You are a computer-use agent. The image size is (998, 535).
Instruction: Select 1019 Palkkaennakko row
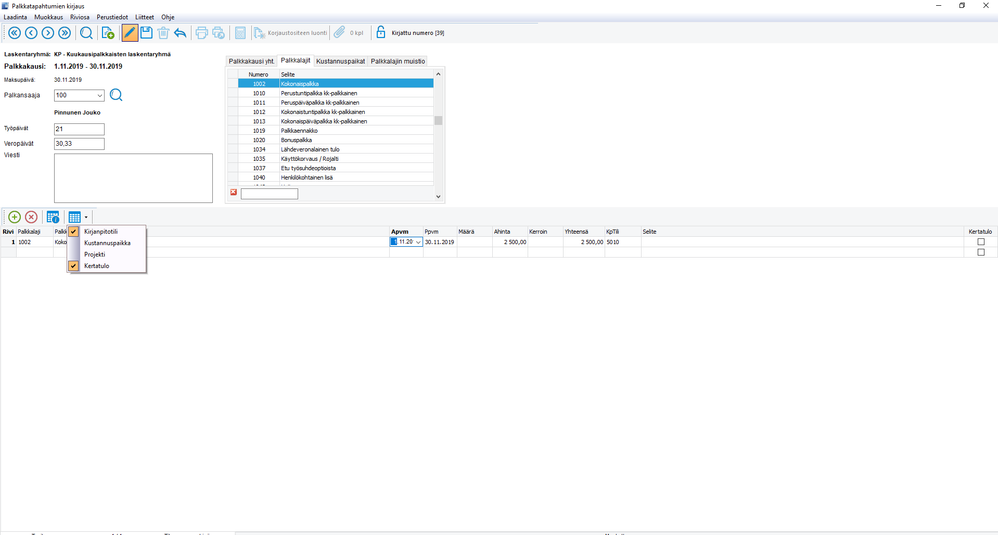pos(335,131)
